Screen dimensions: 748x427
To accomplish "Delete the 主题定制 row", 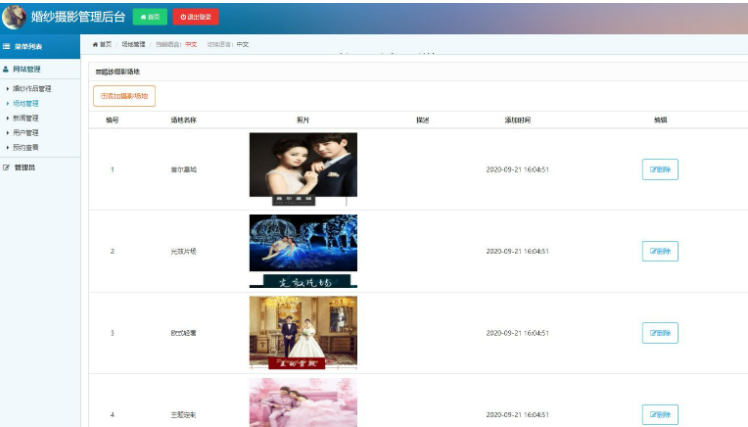I will pos(660,415).
